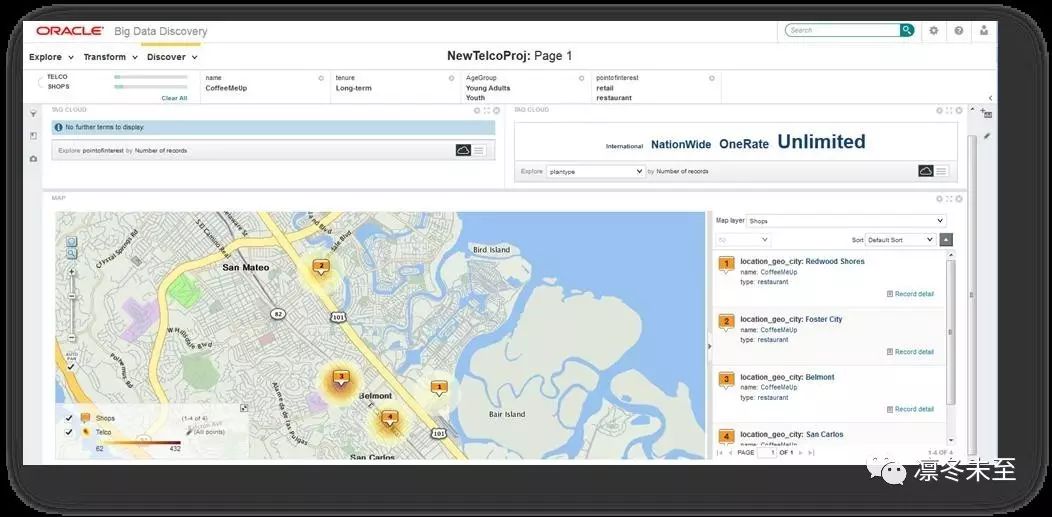Switch plantype tag cloud to list view
Screen dimensions: 1052x517
pos(941,171)
